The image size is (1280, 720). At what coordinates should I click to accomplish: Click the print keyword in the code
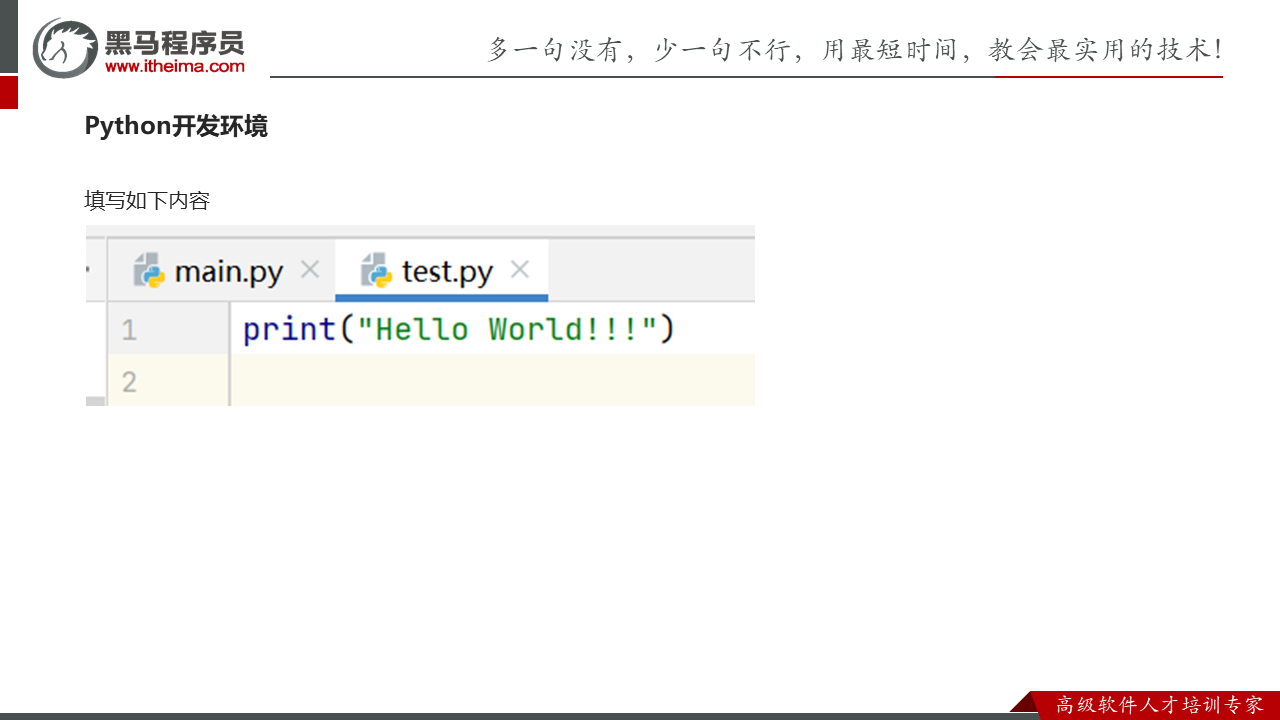289,329
